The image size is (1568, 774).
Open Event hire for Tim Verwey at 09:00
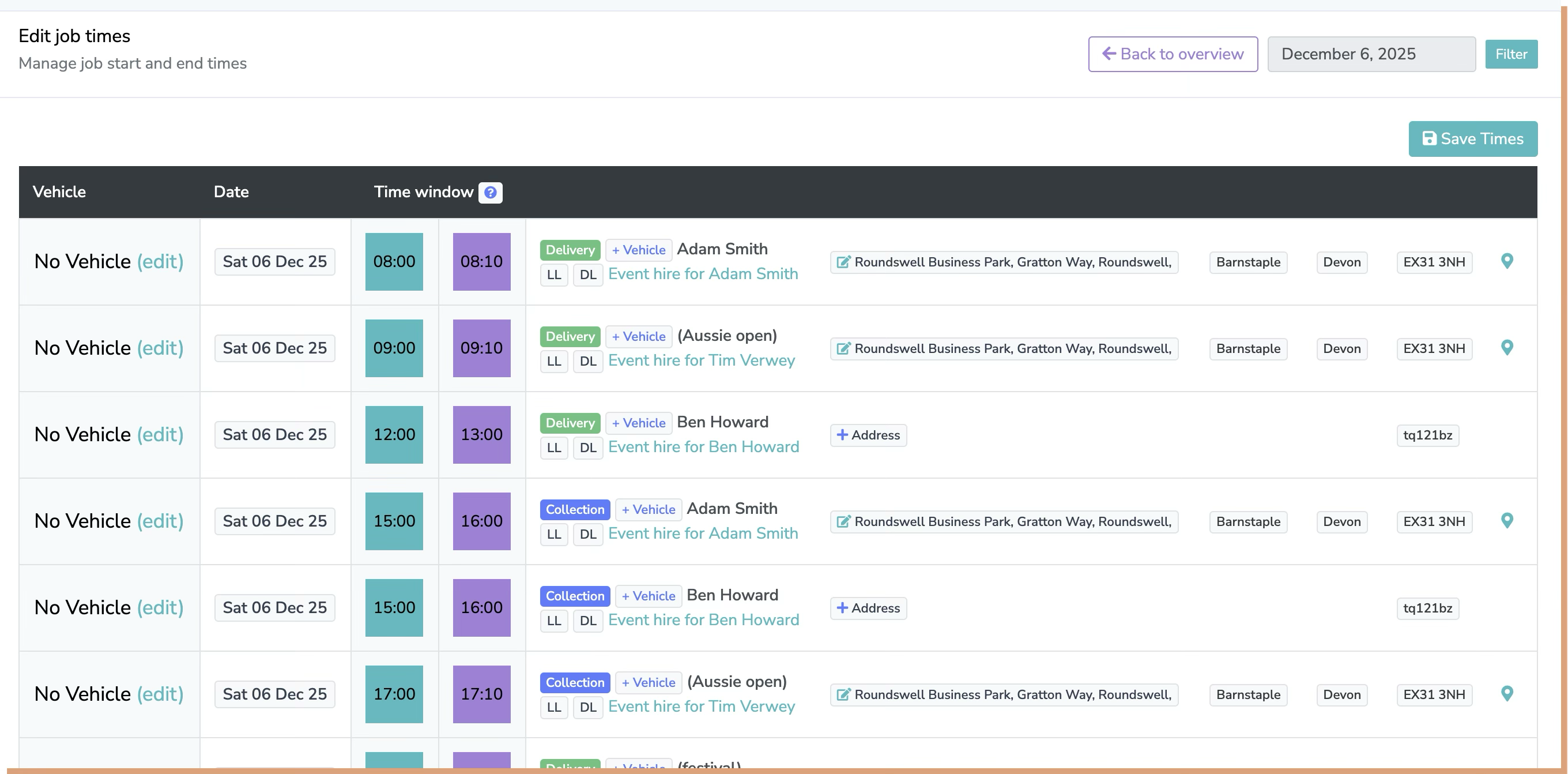click(701, 360)
